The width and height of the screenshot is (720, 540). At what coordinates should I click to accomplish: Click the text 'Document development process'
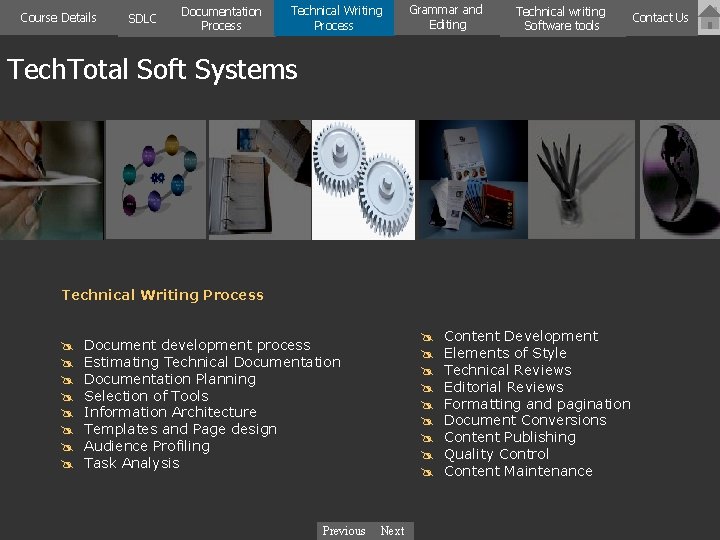pos(197,345)
